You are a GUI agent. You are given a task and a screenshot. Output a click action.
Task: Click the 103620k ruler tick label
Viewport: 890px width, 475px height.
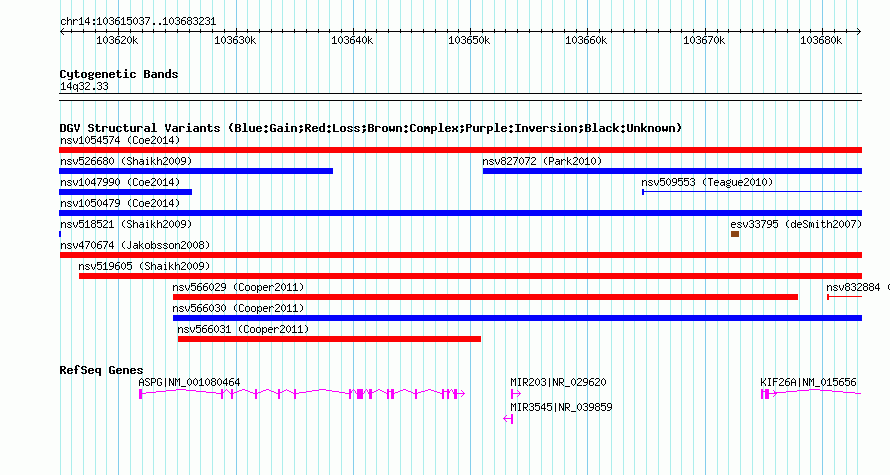117,40
